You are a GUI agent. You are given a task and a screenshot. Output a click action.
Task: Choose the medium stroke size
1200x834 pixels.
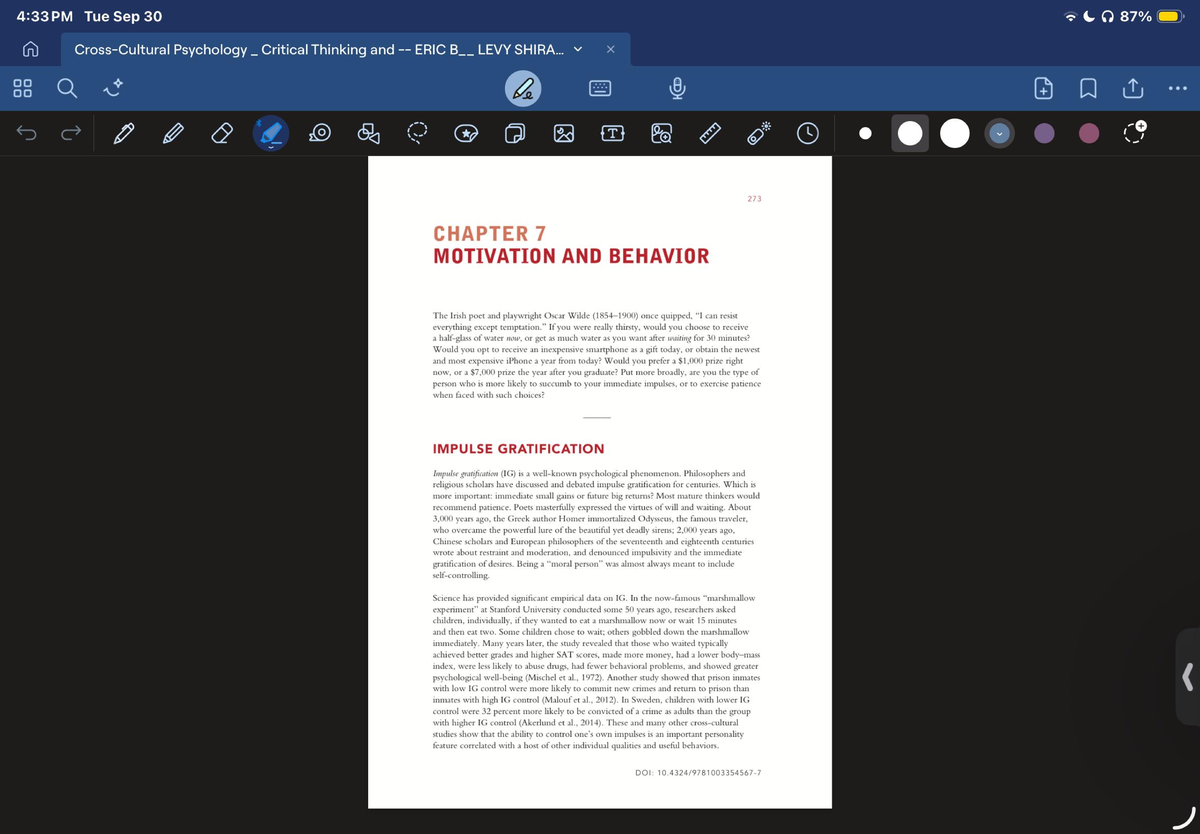[909, 134]
